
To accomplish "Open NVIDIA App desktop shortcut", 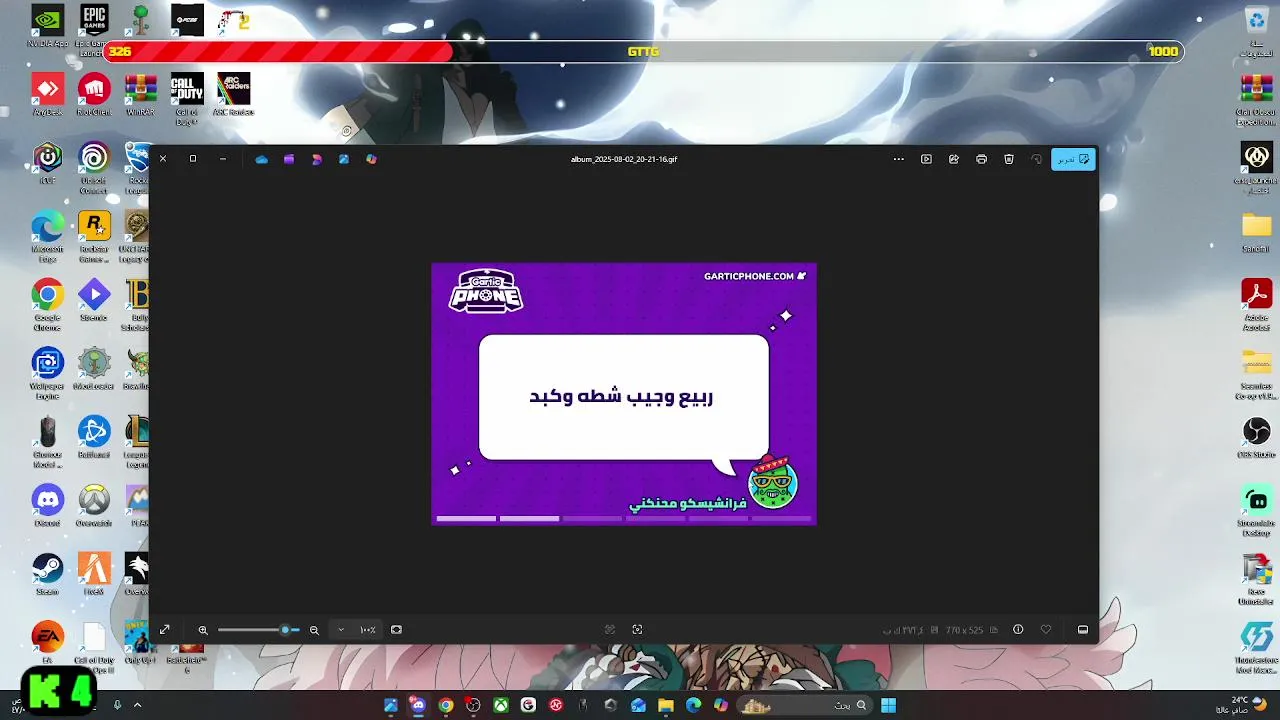I will pyautogui.click(x=47, y=25).
